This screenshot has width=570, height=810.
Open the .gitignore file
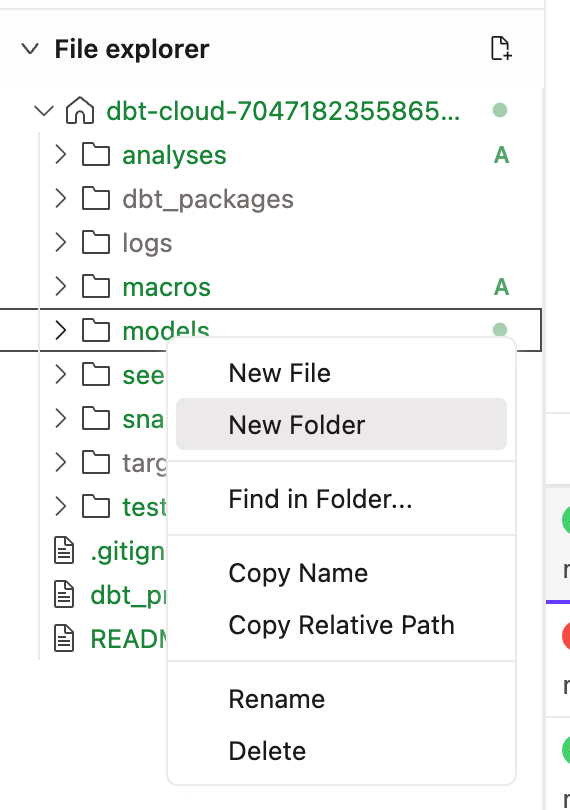(x=128, y=552)
